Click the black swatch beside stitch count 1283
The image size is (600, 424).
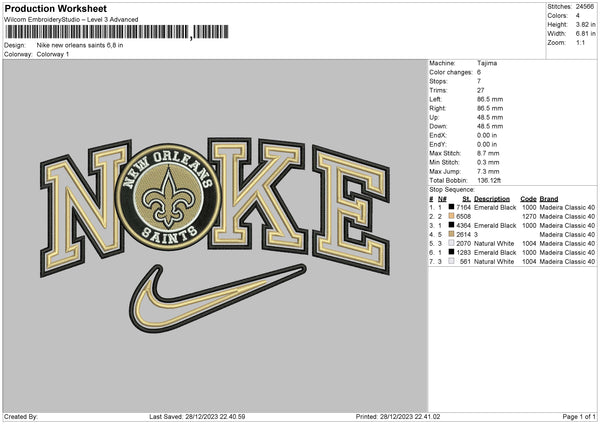(452, 252)
